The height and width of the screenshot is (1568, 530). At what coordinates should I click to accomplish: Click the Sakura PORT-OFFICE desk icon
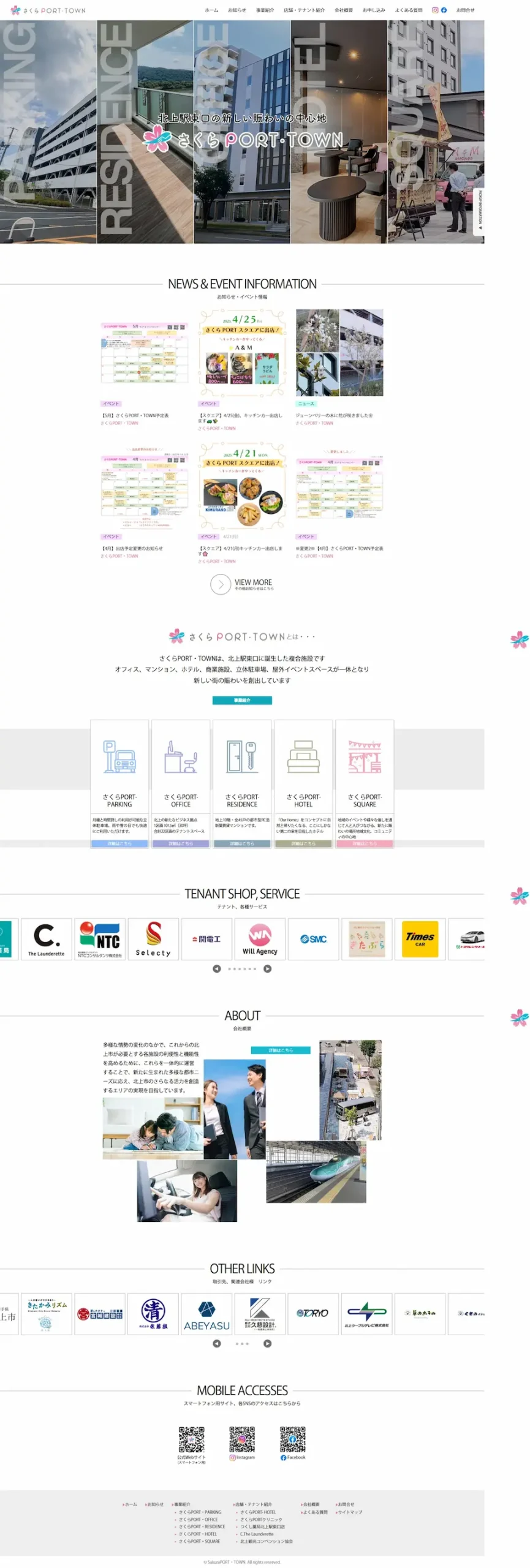coord(181,756)
